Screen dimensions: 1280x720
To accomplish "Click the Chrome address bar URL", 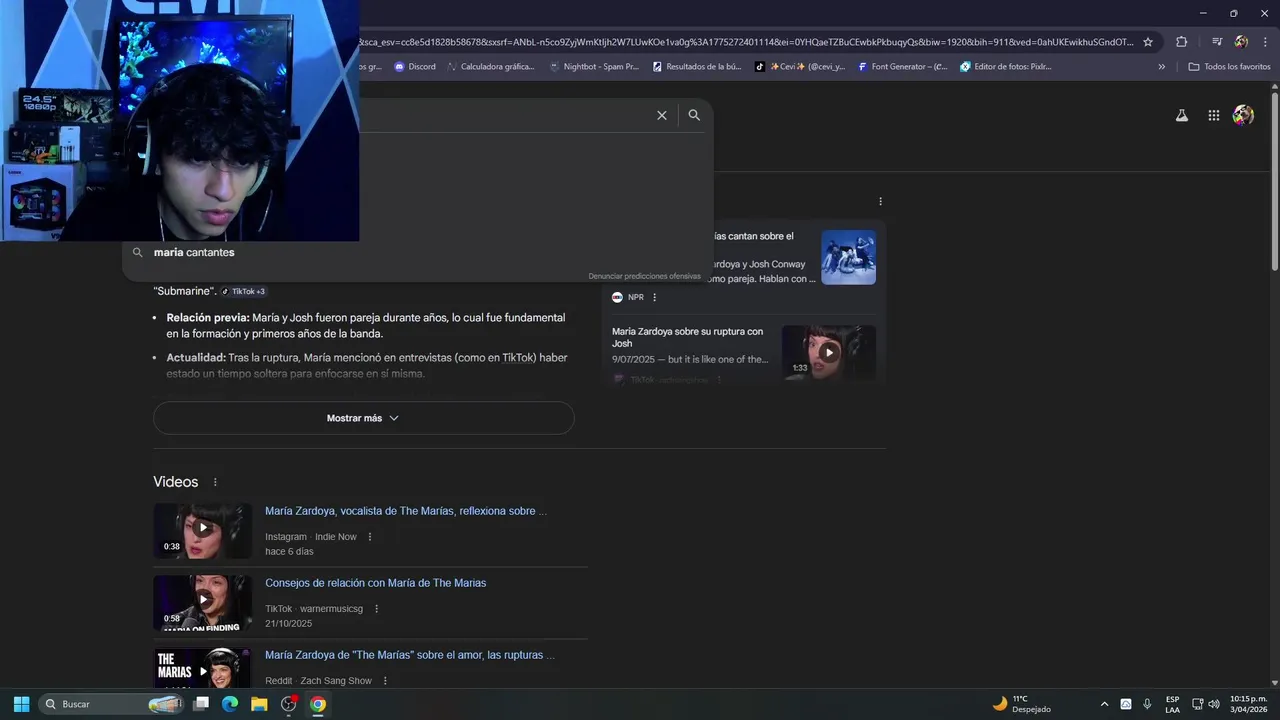I will (x=745, y=42).
